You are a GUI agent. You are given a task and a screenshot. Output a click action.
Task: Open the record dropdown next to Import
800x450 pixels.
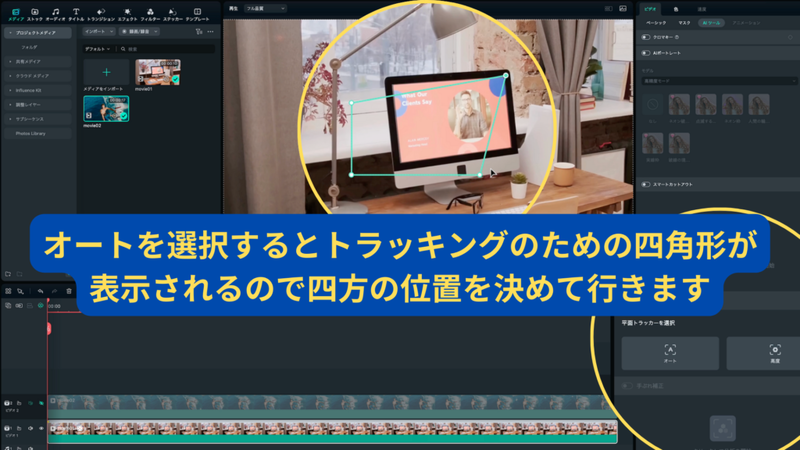139,32
